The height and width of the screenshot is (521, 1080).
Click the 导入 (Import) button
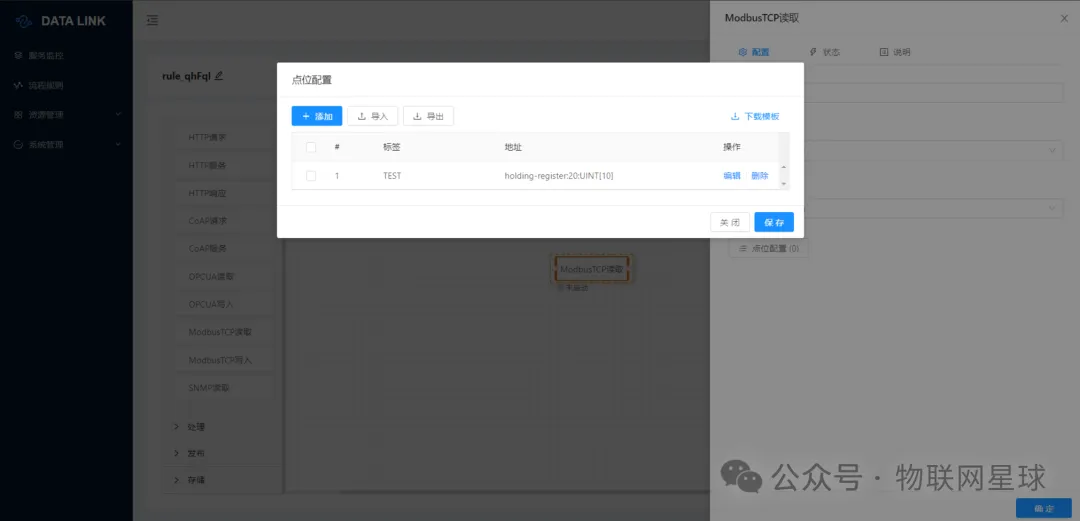[373, 116]
